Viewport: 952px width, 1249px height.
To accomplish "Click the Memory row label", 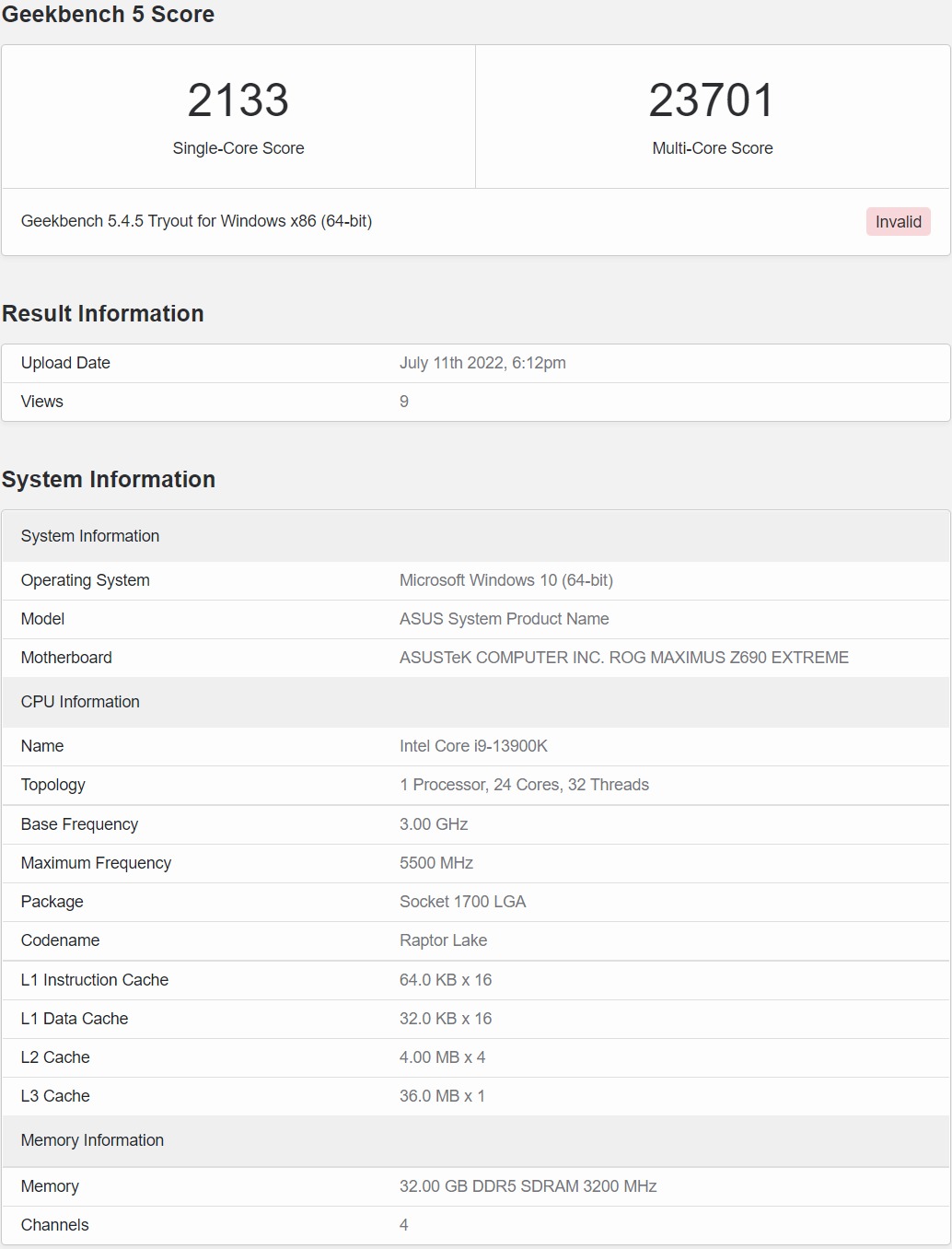I will [50, 1186].
